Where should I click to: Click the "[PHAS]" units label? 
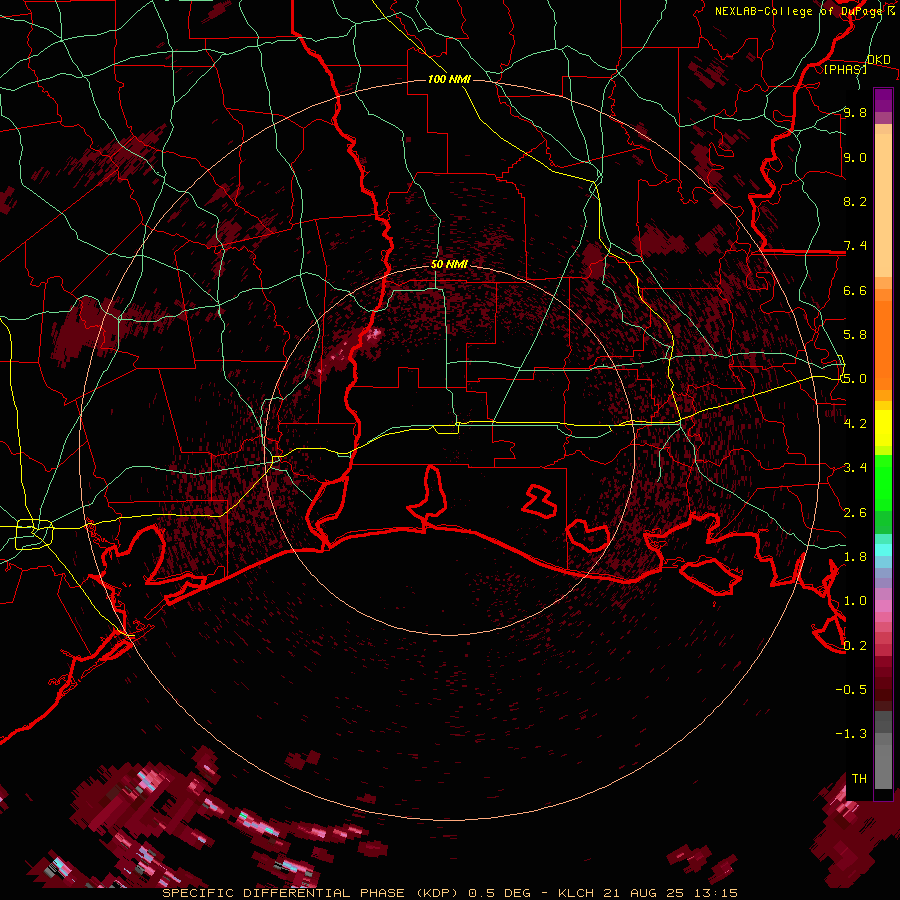click(845, 69)
